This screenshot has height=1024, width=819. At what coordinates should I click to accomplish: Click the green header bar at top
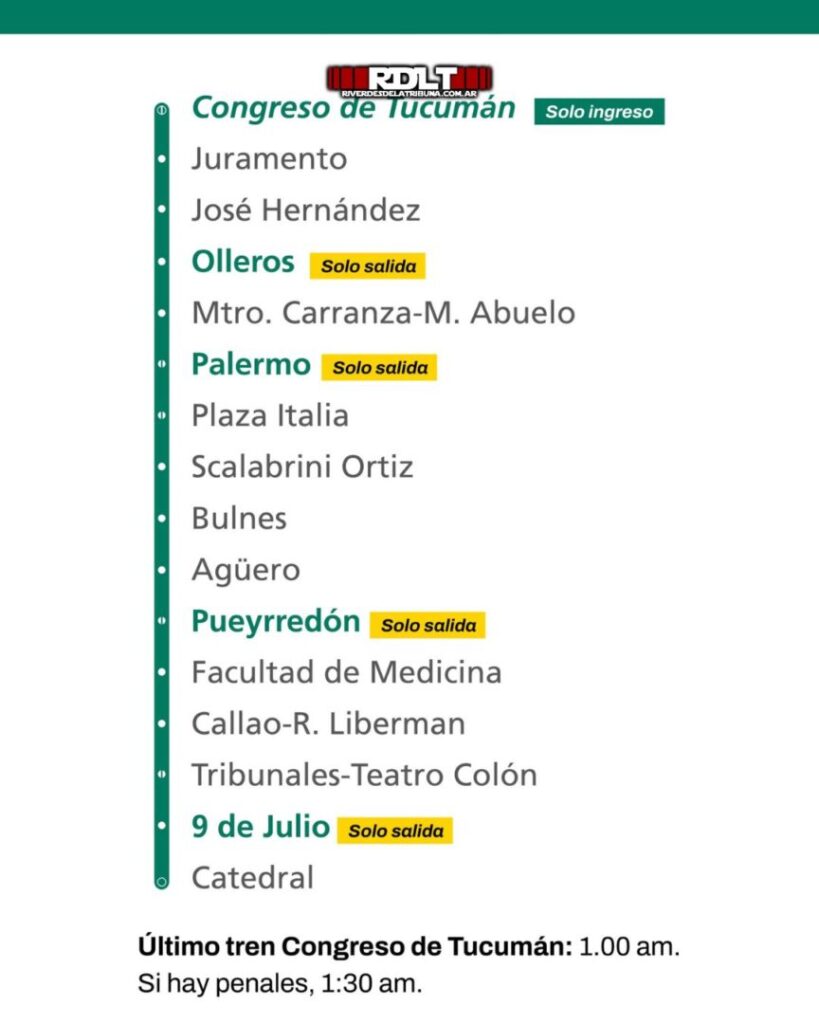[x=410, y=17]
